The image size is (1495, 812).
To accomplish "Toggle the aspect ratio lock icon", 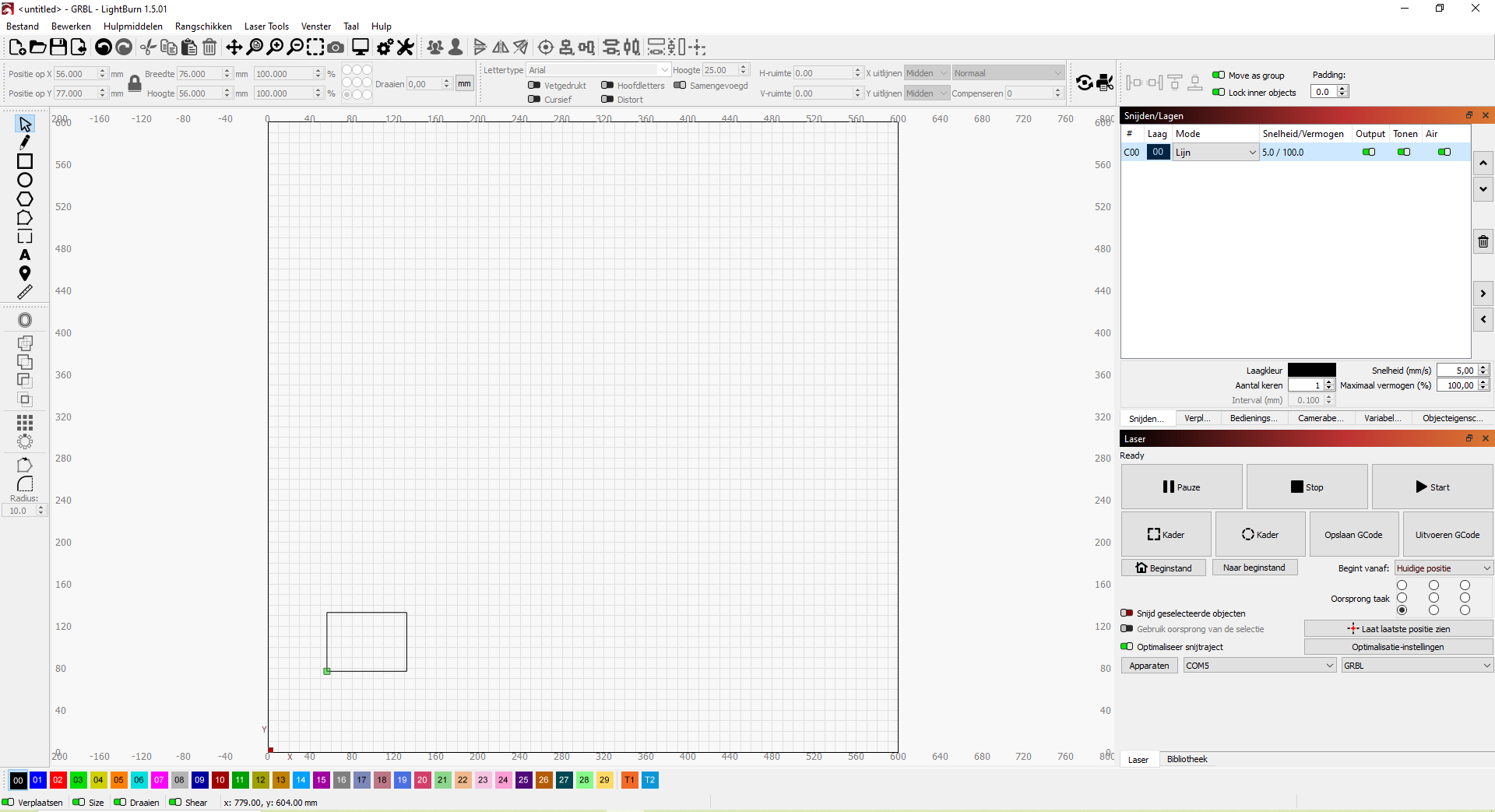I will 135,83.
